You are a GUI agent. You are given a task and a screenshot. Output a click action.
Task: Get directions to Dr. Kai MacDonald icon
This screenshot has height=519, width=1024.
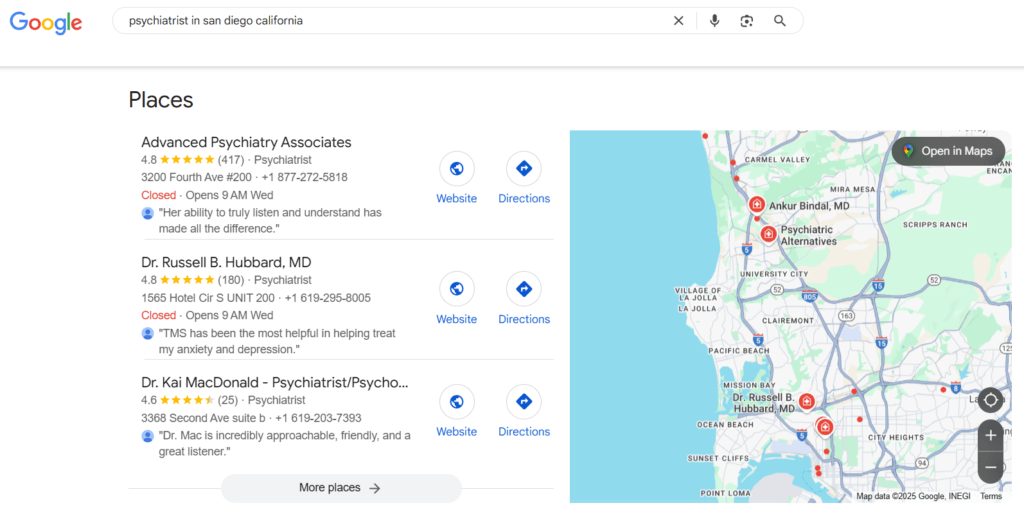[524, 401]
